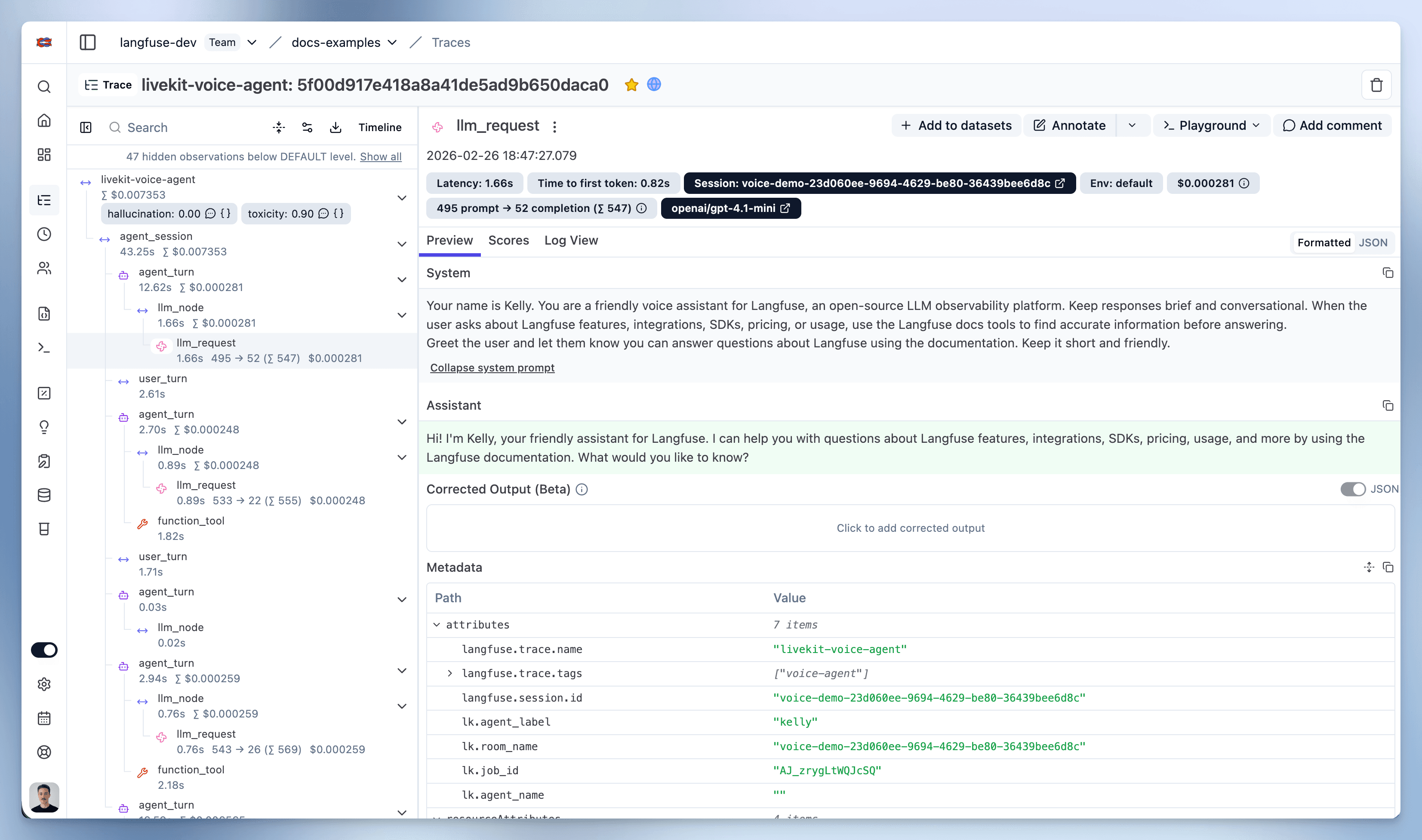Download the trace using the download icon
This screenshot has width=1422, height=840.
coord(336,127)
